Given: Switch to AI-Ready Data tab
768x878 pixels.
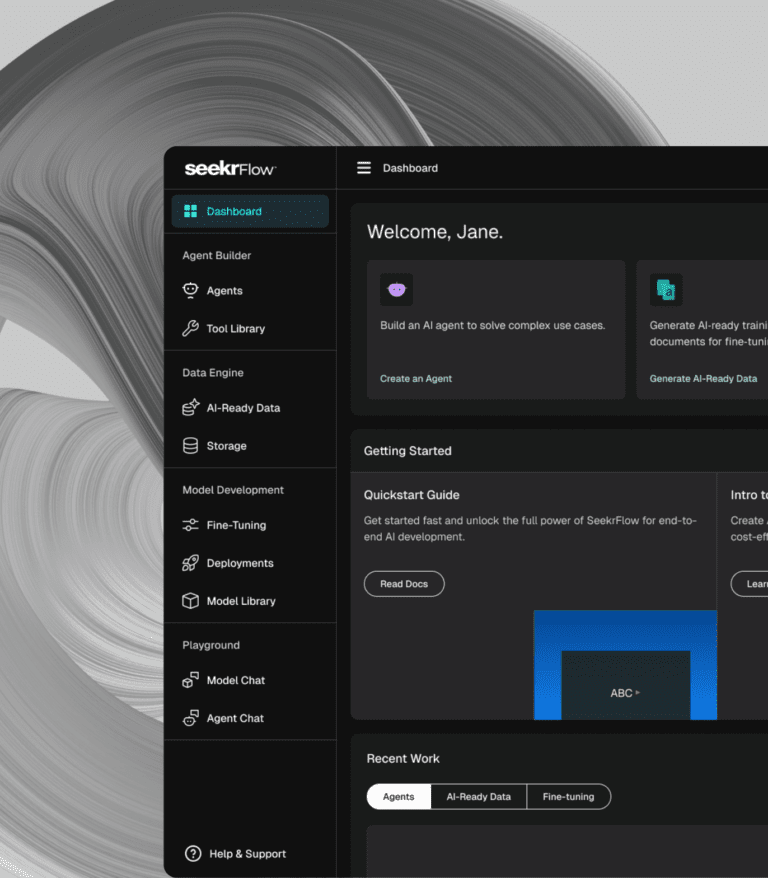Looking at the screenshot, I should click(479, 796).
